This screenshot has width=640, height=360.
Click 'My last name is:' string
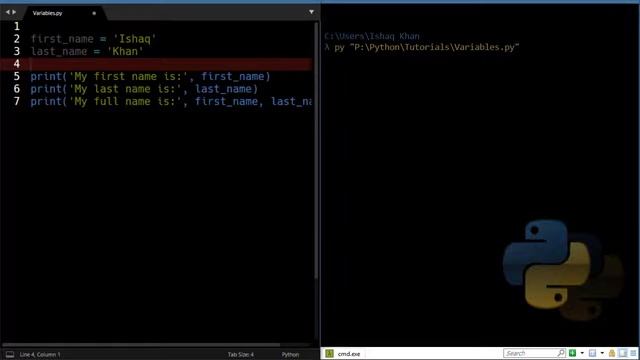tap(124, 89)
